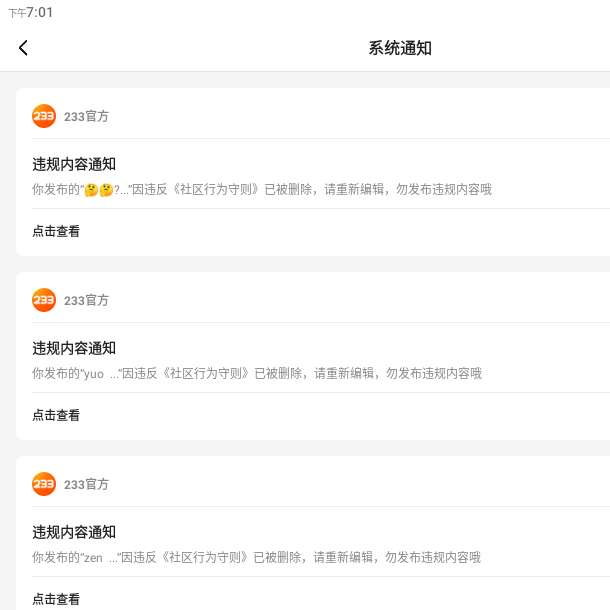Click the 系统通知 page title
This screenshot has width=610, height=610.
coord(400,48)
